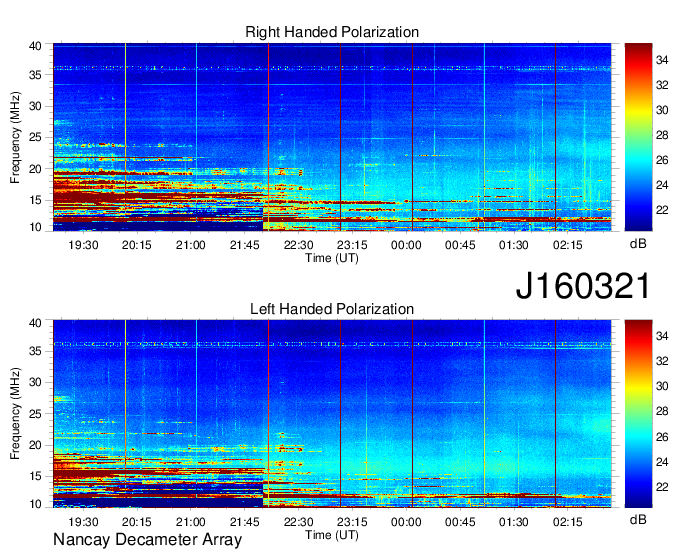Click "20" frequency tick of Right Handed plot
Screen dimensions: 680x552
[35, 169]
